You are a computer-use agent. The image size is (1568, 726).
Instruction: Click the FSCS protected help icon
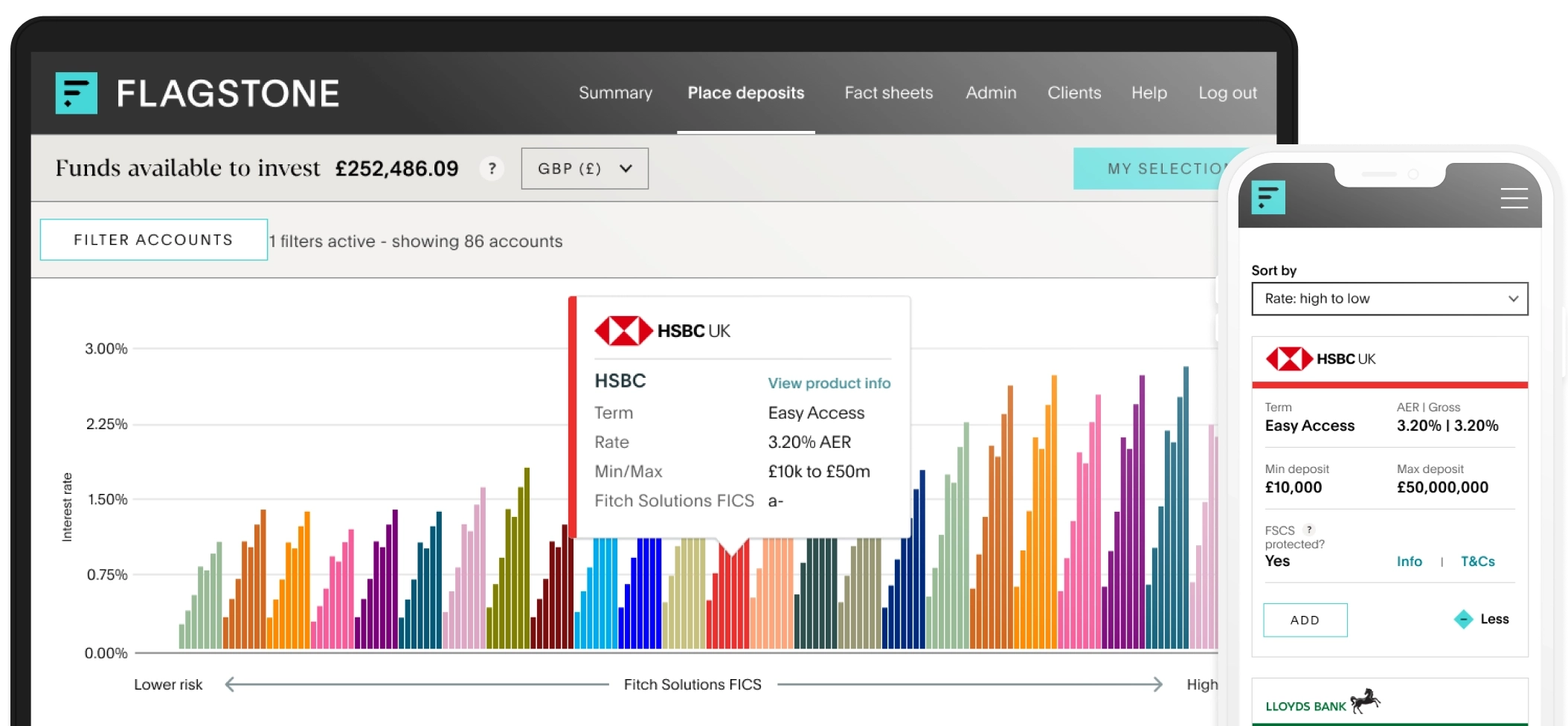[1309, 530]
